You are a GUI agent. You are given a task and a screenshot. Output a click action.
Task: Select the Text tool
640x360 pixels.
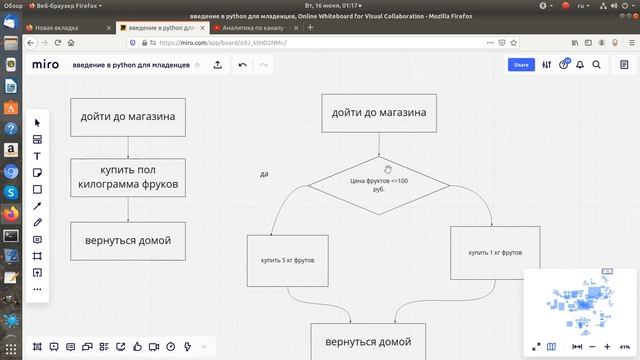coord(37,156)
